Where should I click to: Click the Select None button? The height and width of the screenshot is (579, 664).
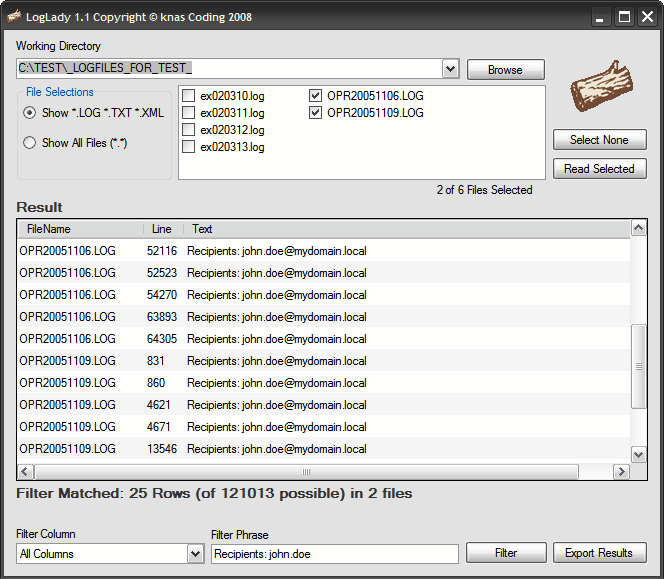tap(600, 140)
